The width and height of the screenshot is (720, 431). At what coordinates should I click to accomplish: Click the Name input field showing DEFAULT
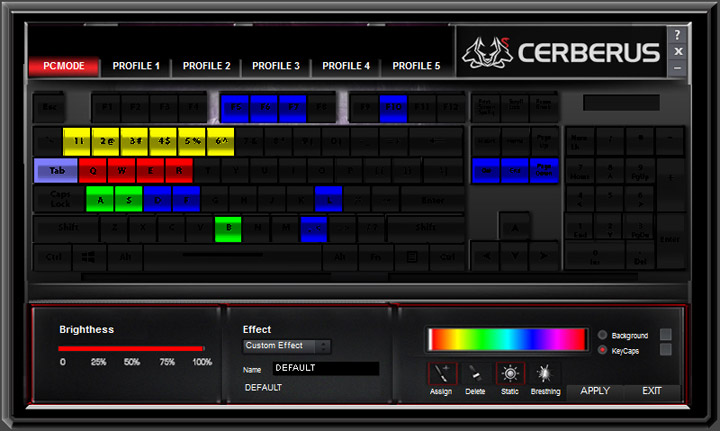326,368
